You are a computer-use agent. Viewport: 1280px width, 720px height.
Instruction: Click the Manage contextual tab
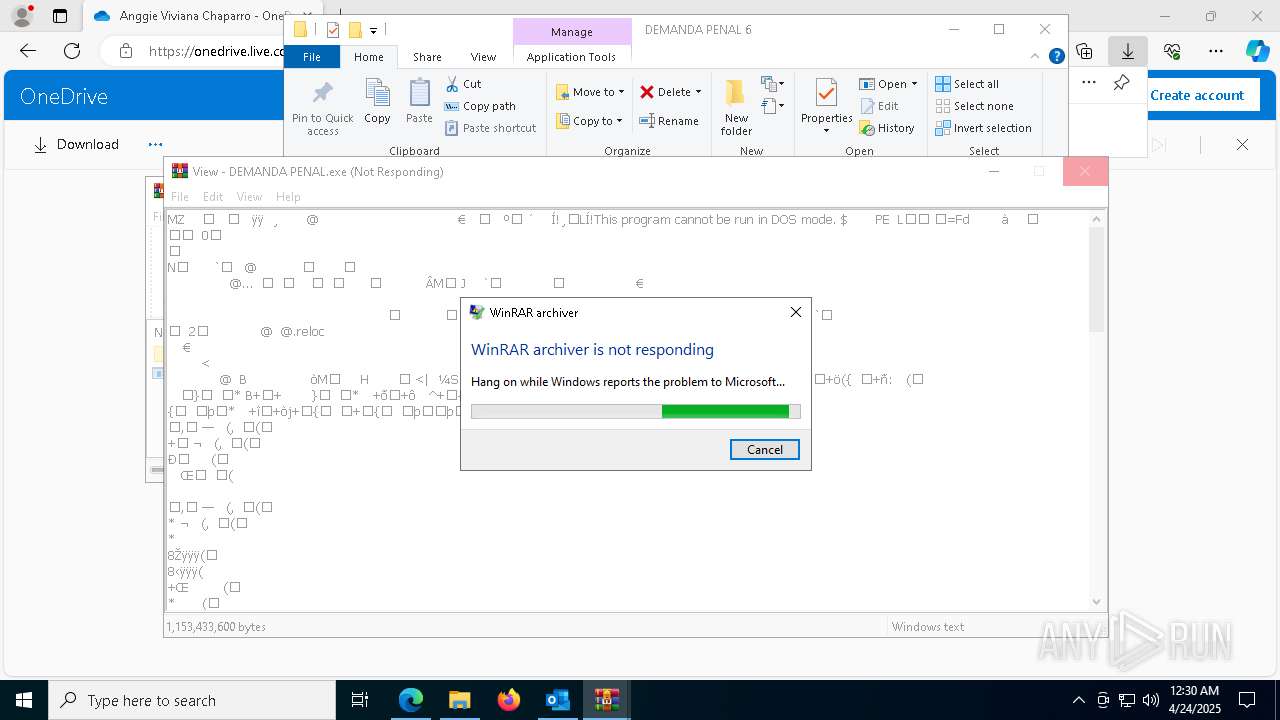[572, 32]
